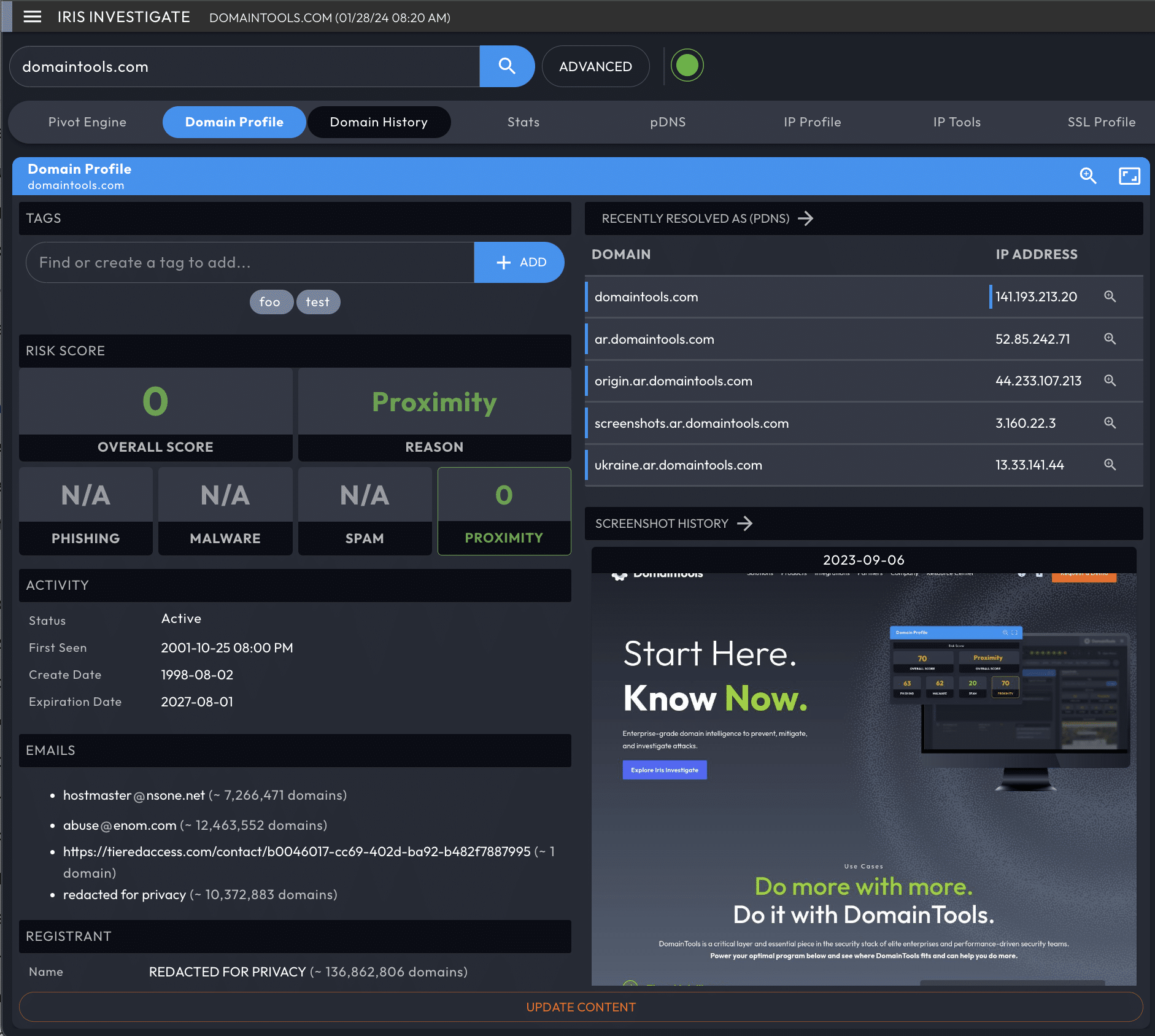This screenshot has height=1036, width=1155.
Task: Click ukraine.ar.domaintools.com domain entry
Action: (678, 465)
